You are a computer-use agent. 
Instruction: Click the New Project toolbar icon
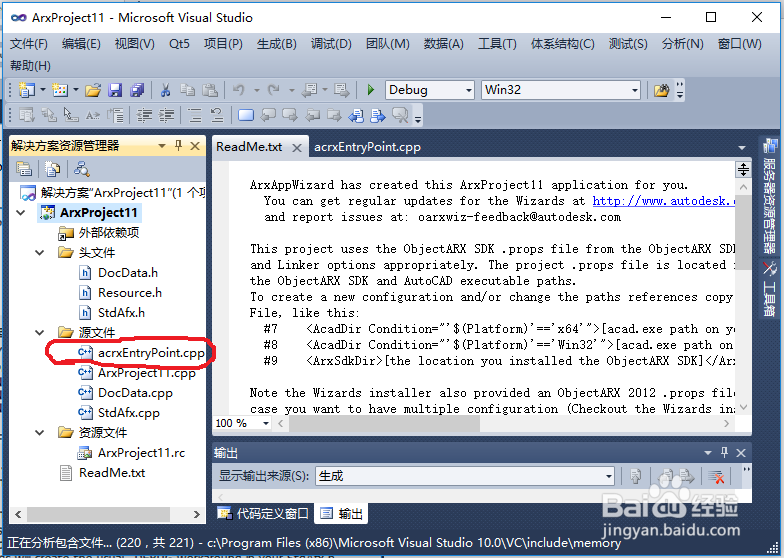(x=26, y=90)
